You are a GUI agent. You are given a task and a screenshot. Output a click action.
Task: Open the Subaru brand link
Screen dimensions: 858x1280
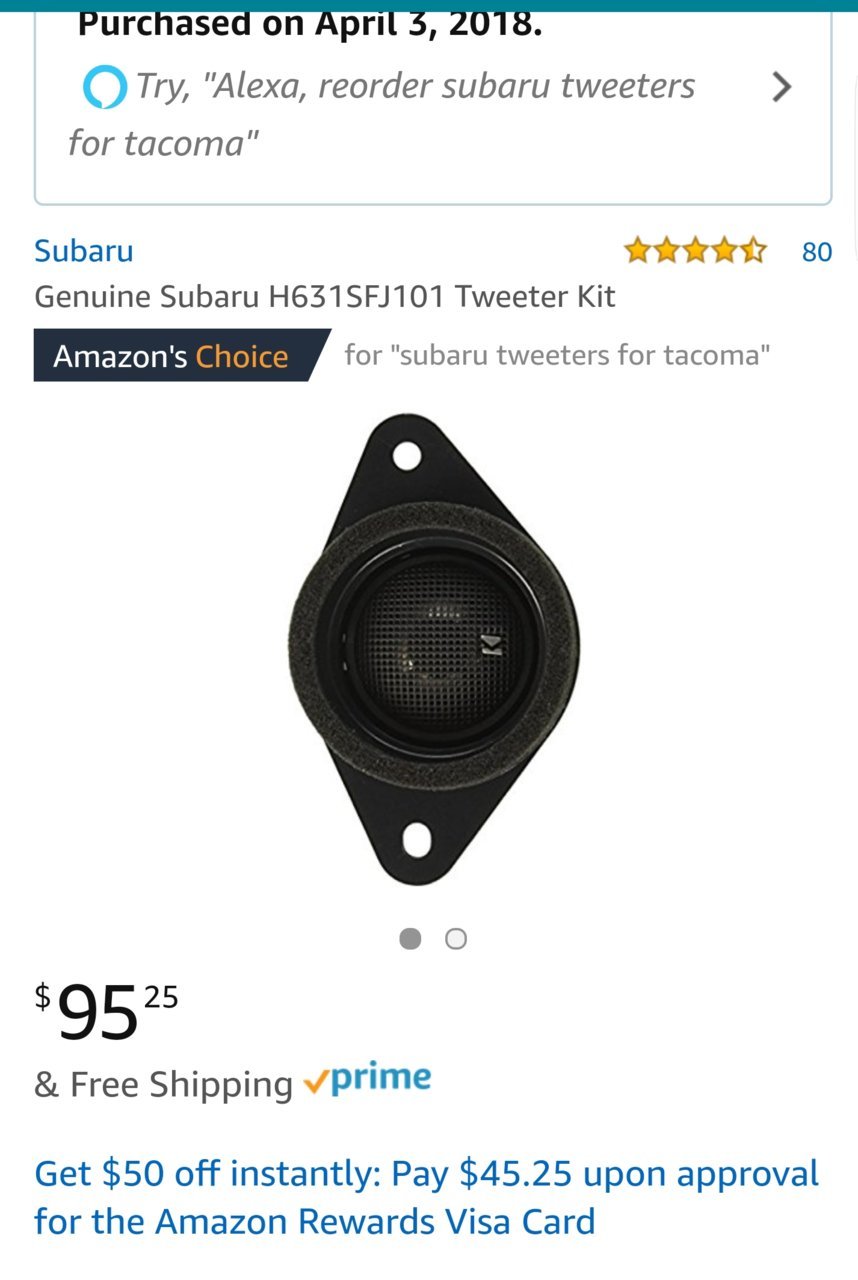point(84,250)
